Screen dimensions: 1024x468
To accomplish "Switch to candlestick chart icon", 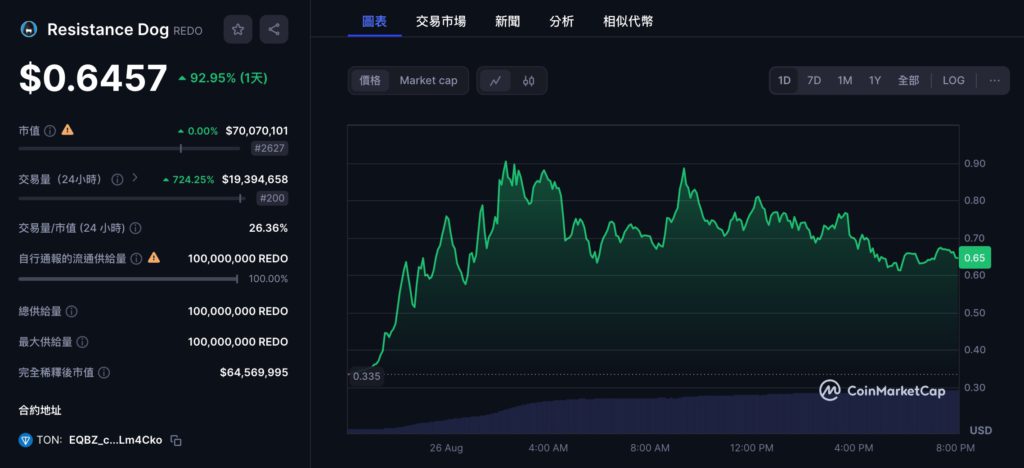I will click(x=528, y=81).
